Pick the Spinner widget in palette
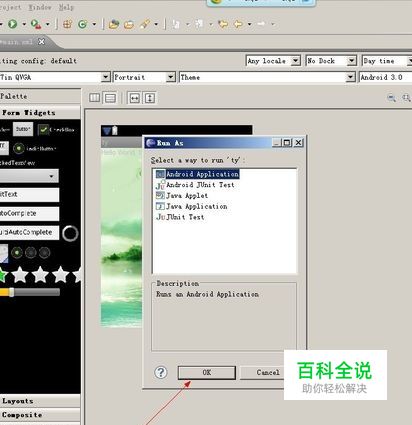 tap(29, 176)
